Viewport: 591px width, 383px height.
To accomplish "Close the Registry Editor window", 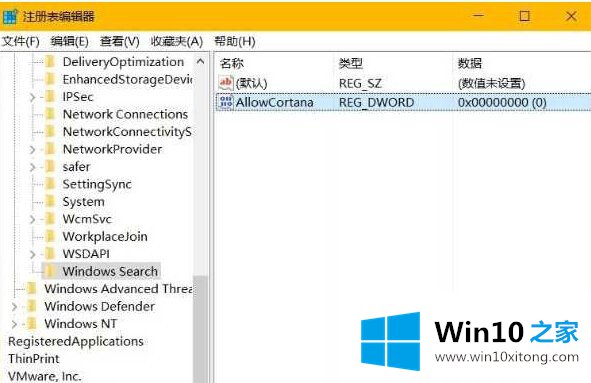I will point(571,16).
